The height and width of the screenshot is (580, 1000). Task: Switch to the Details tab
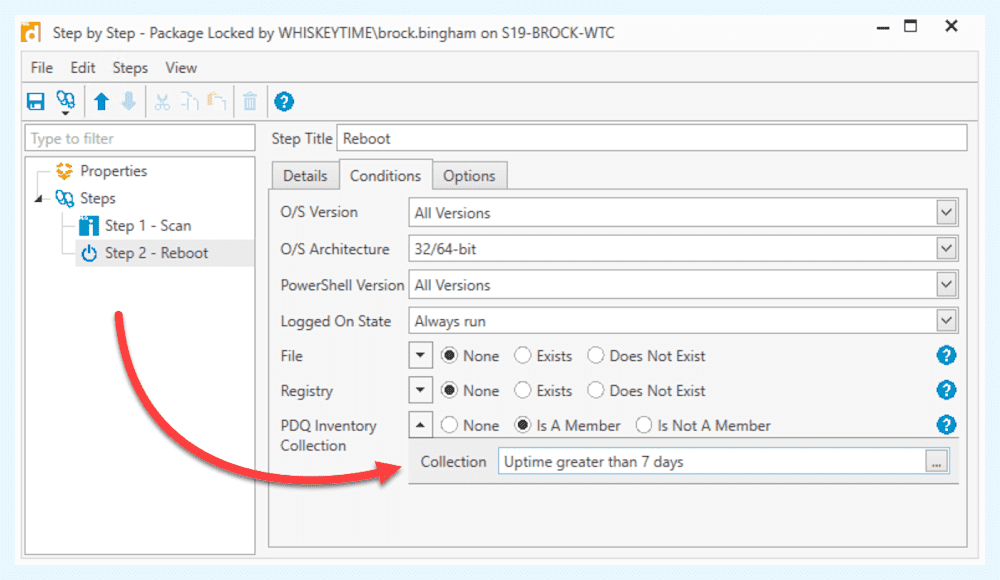305,176
